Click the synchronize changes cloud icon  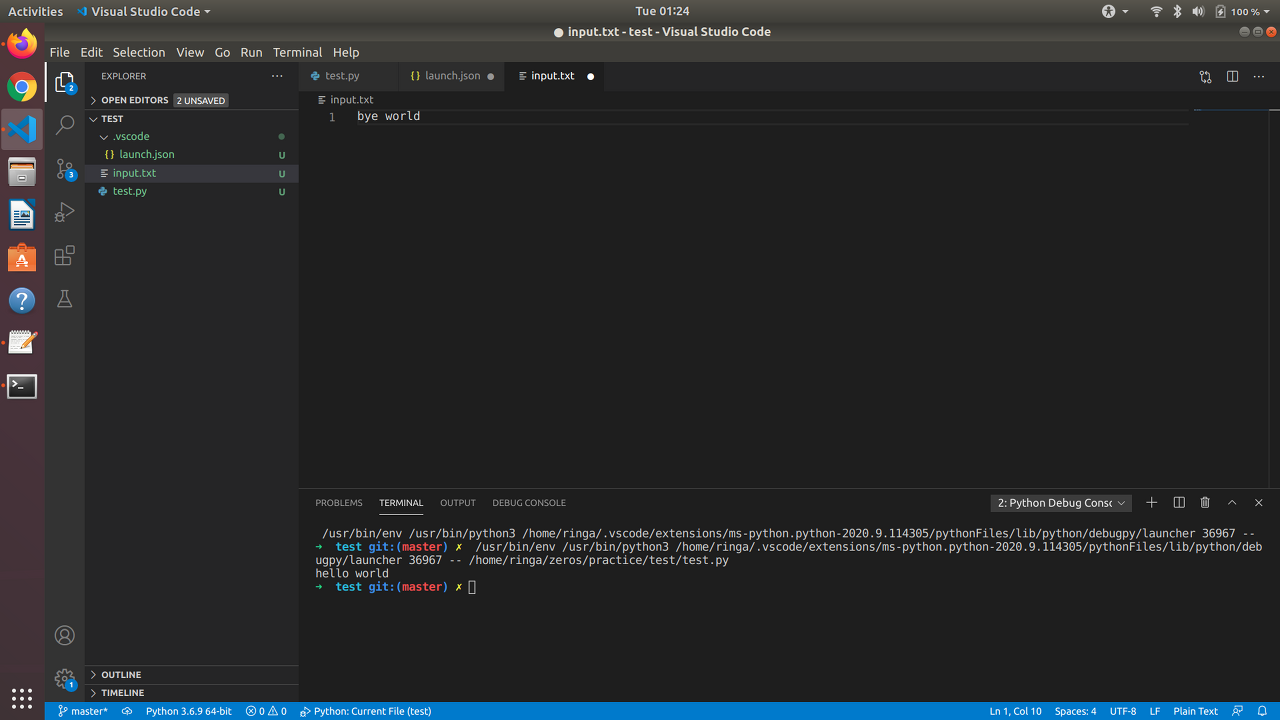(127, 711)
